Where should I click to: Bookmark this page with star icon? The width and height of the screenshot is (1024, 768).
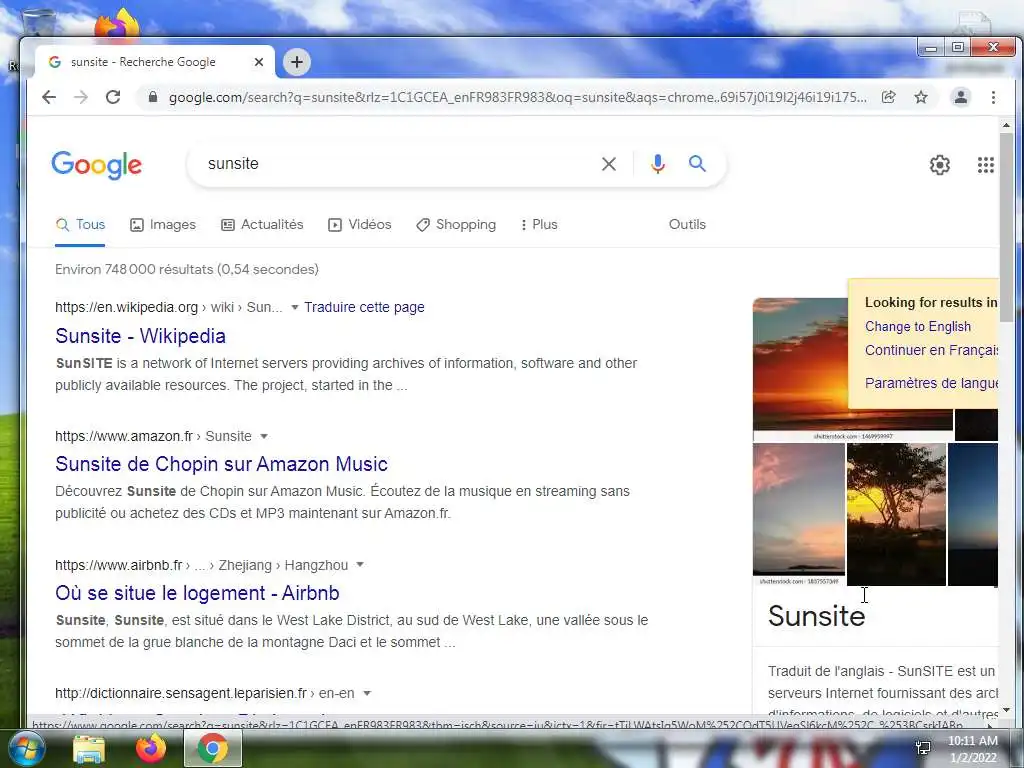click(921, 97)
